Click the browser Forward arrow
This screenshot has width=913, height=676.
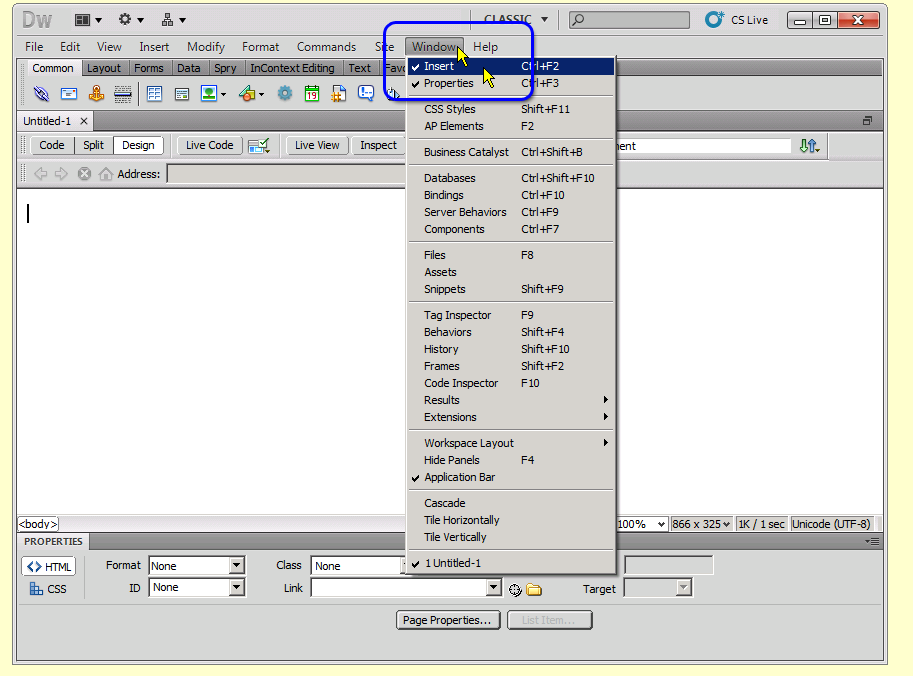point(61,174)
